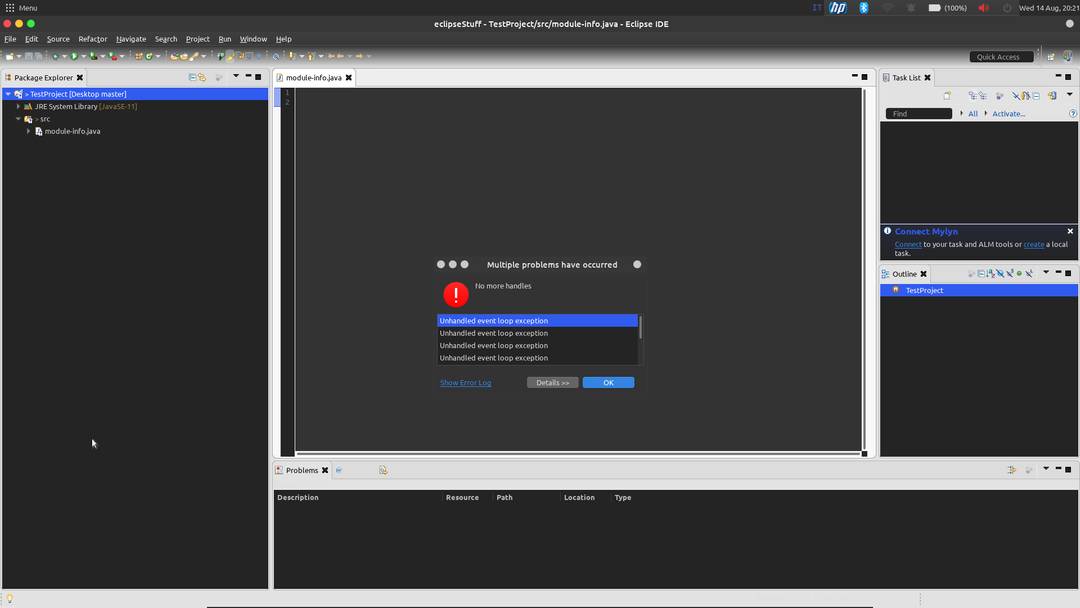1080x608 pixels.
Task: Click the green Run launch icon
Action: [74, 56]
